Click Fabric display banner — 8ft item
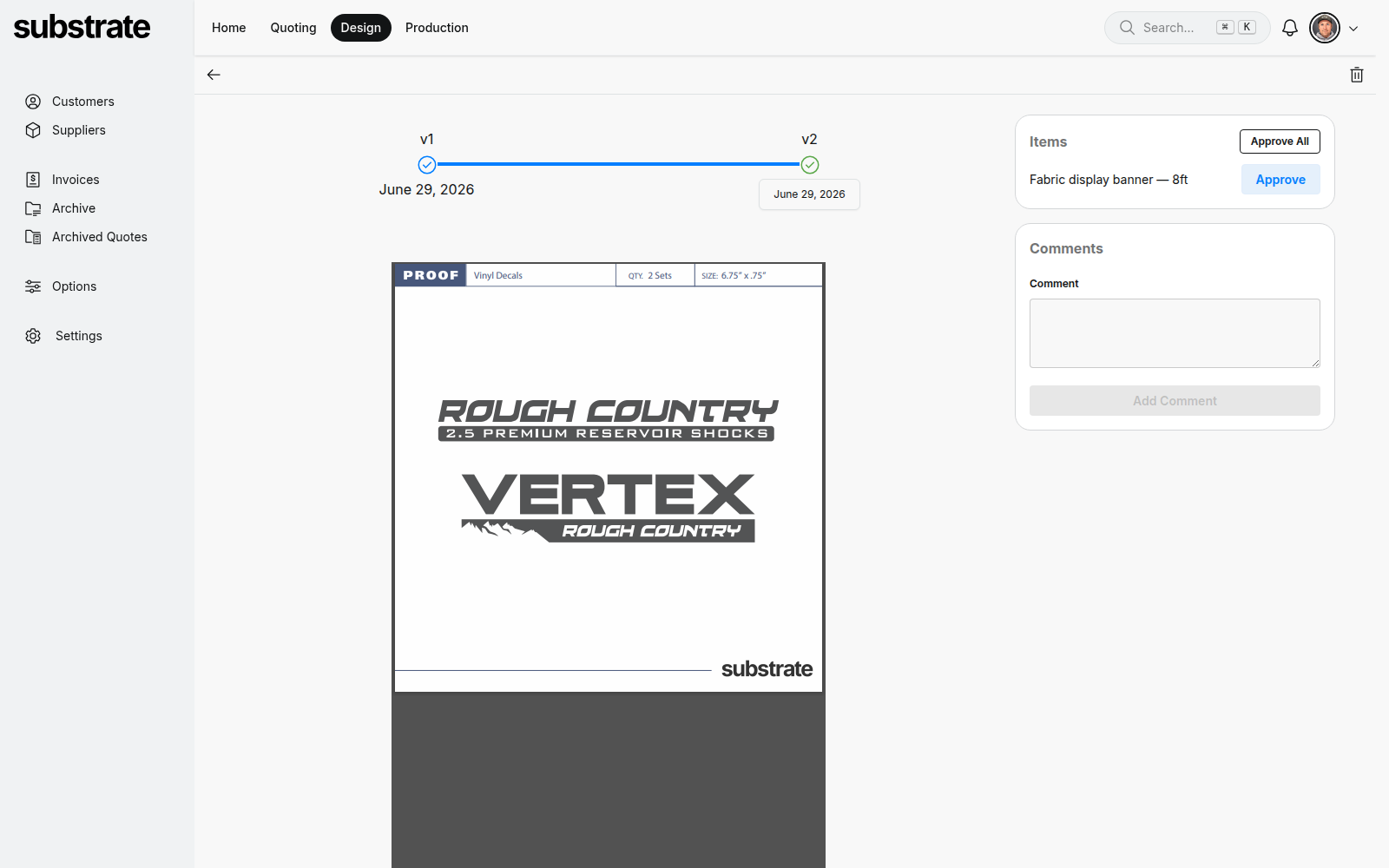The image size is (1389, 868). pos(1109,180)
